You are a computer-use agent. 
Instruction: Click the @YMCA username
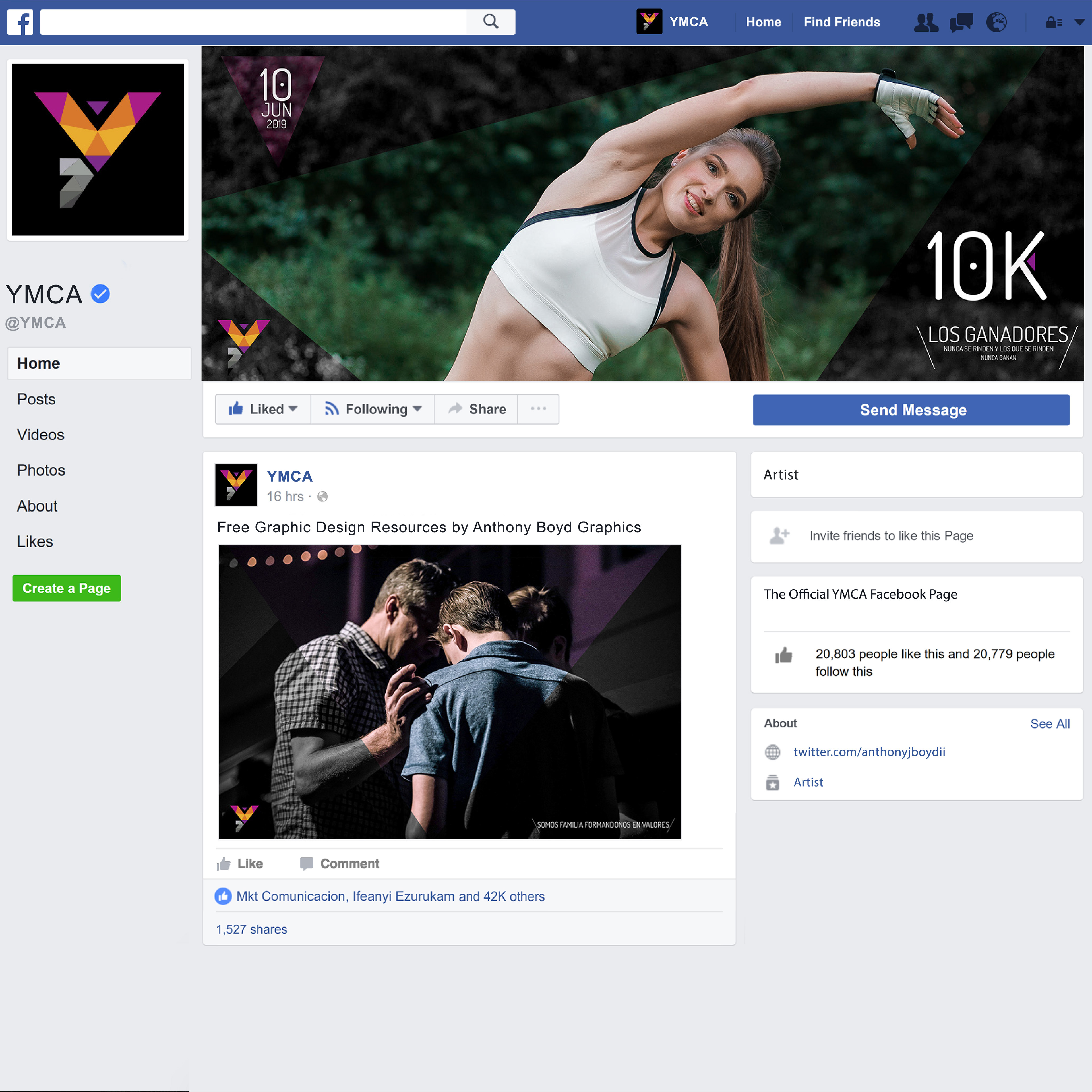point(36,323)
